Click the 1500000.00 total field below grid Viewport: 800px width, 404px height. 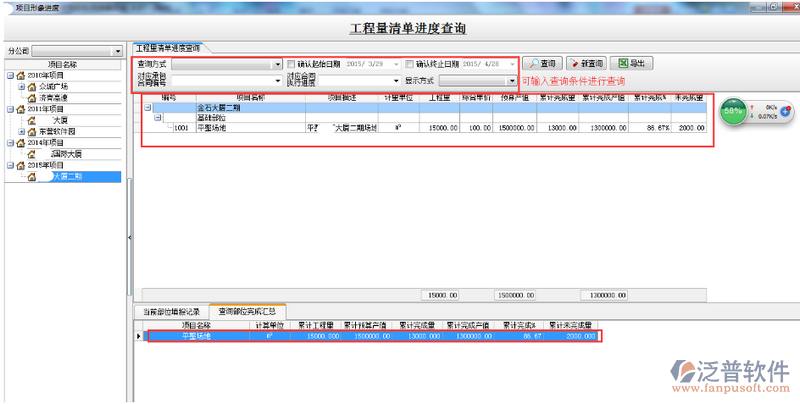(515, 295)
